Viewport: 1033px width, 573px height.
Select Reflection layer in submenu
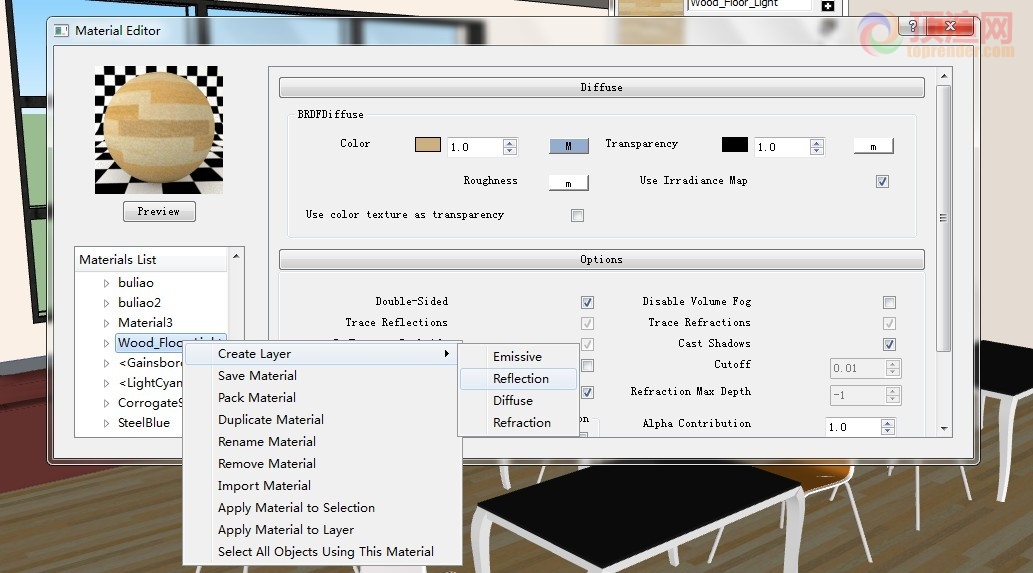tap(518, 379)
